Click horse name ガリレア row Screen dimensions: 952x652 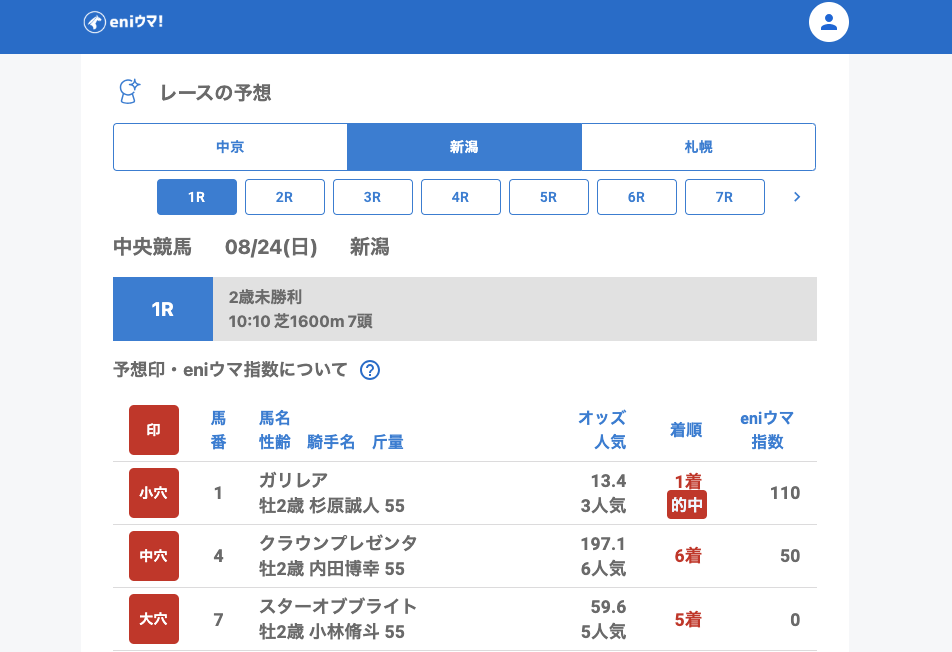click(x=293, y=480)
